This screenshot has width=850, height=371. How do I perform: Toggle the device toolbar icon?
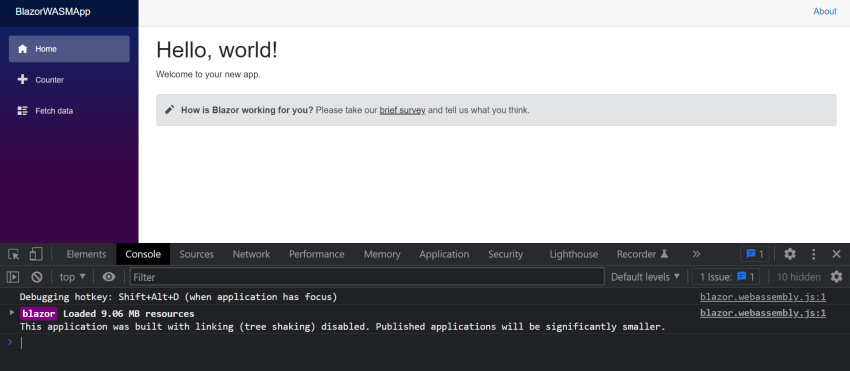(36, 254)
